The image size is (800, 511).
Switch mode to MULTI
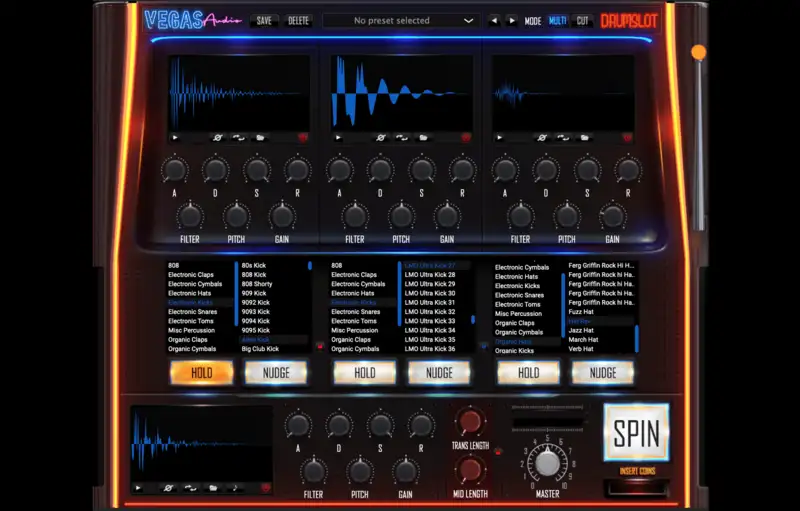coord(558,21)
